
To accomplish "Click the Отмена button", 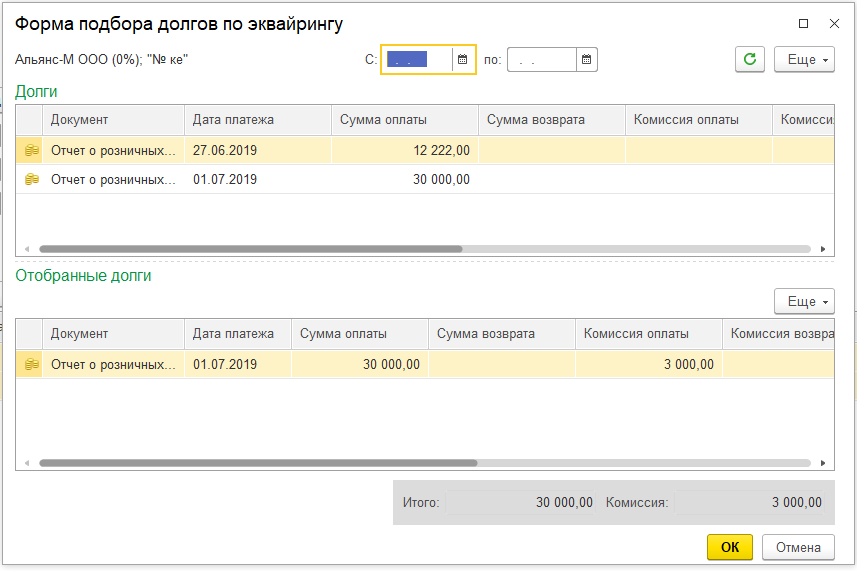I will (797, 547).
